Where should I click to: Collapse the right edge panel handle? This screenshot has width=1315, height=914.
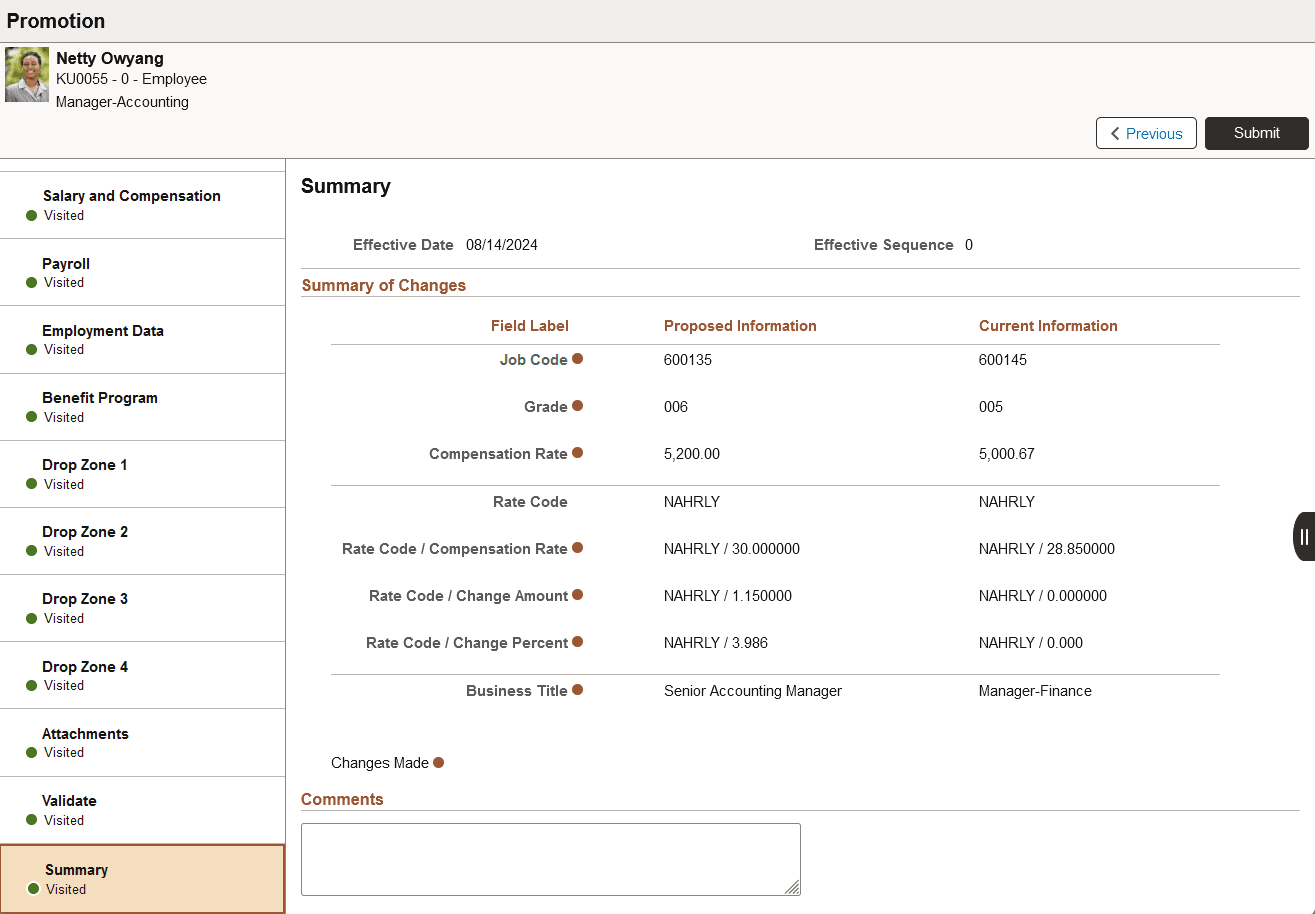pyautogui.click(x=1304, y=536)
